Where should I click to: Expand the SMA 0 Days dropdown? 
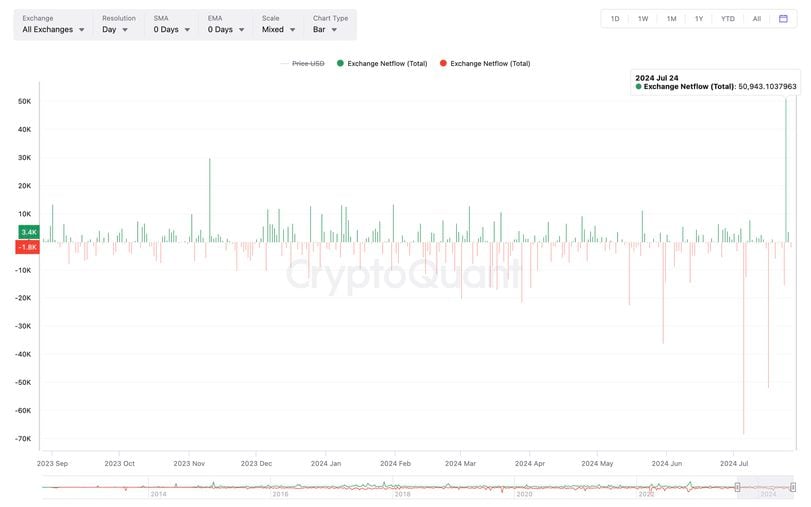tap(172, 24)
